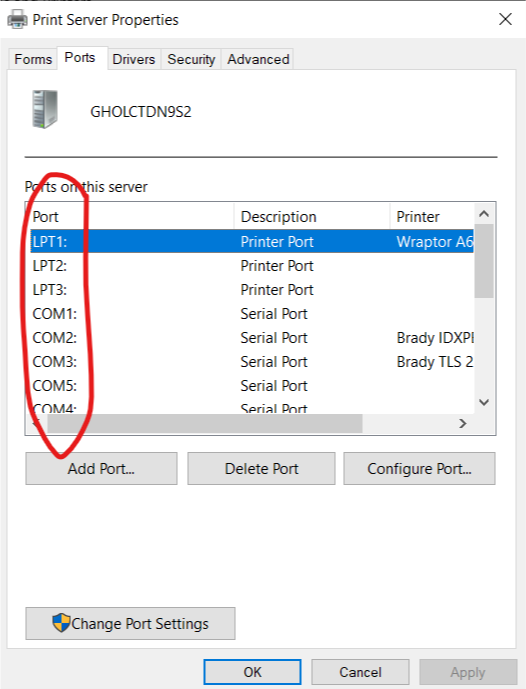The image size is (526, 689).
Task: Click Change Port Settings button
Action: click(x=131, y=623)
